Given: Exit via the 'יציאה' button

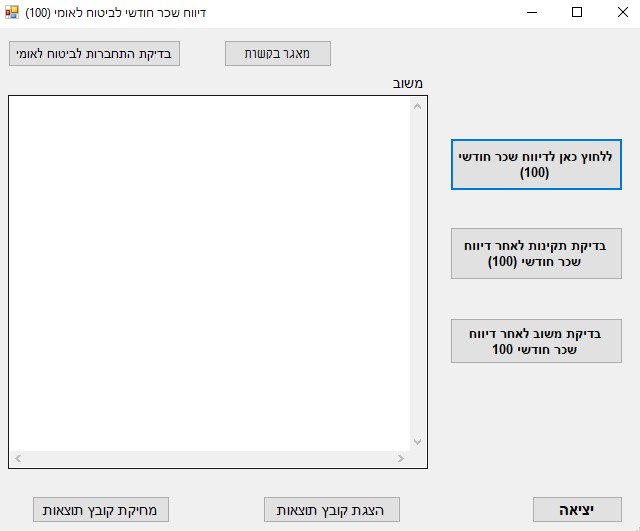Looking at the screenshot, I should [577, 509].
